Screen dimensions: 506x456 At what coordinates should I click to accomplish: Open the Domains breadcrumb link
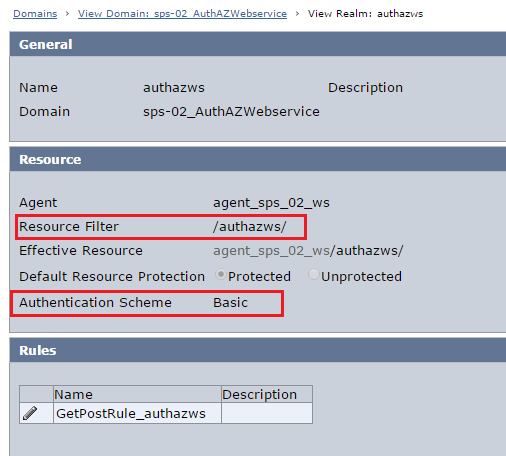coord(35,14)
